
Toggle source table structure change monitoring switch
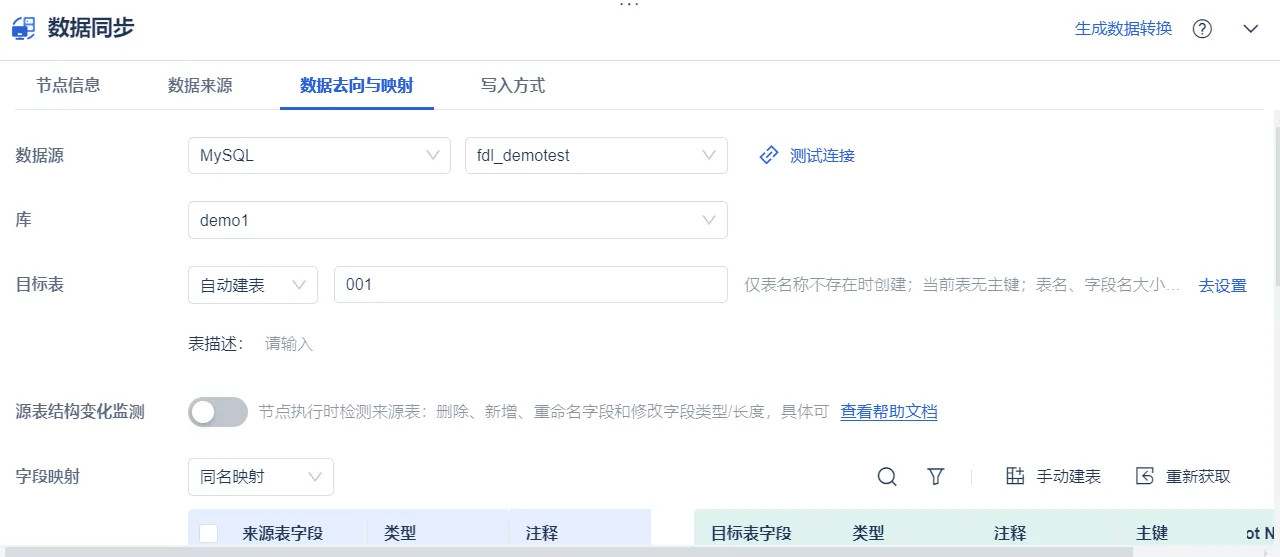pos(218,412)
